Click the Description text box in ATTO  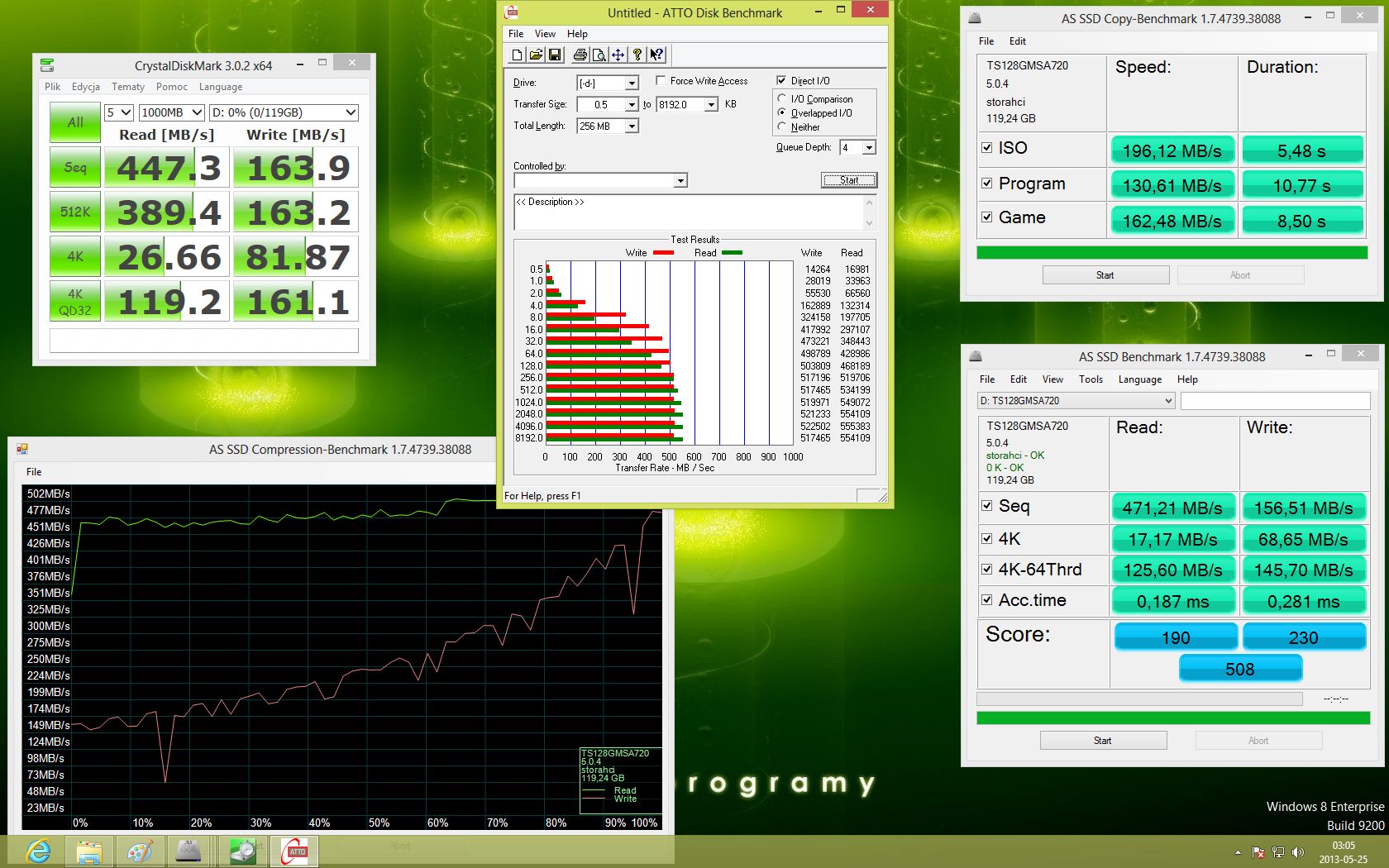tap(690, 212)
